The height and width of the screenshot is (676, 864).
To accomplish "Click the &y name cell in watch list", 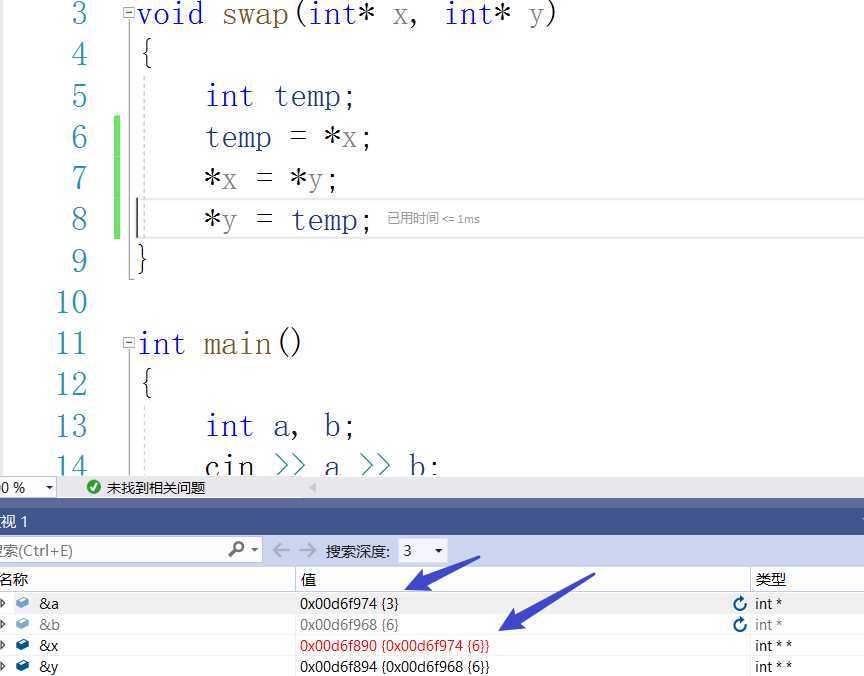I will [48, 667].
